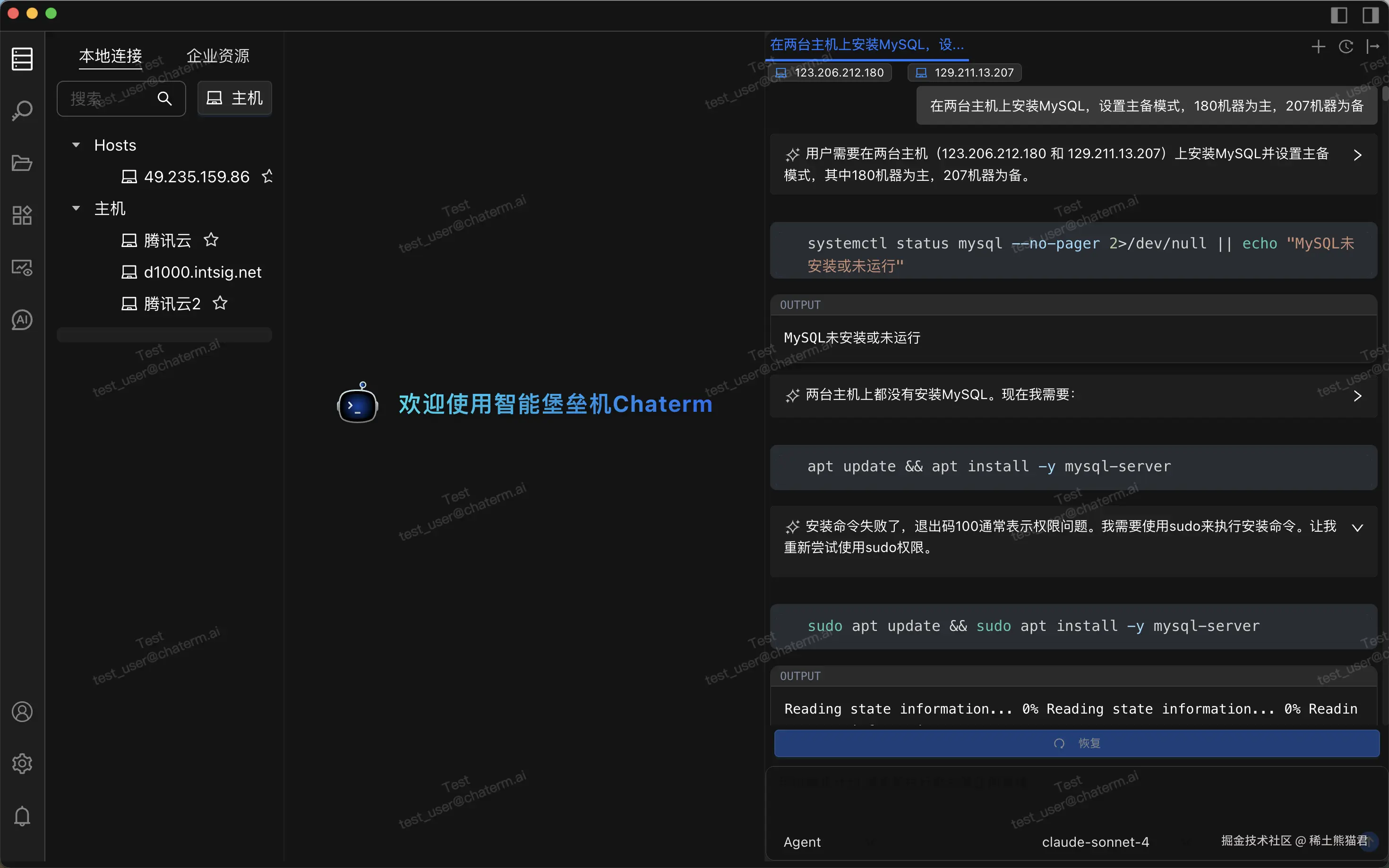Open the search panel in left sidebar

22,111
